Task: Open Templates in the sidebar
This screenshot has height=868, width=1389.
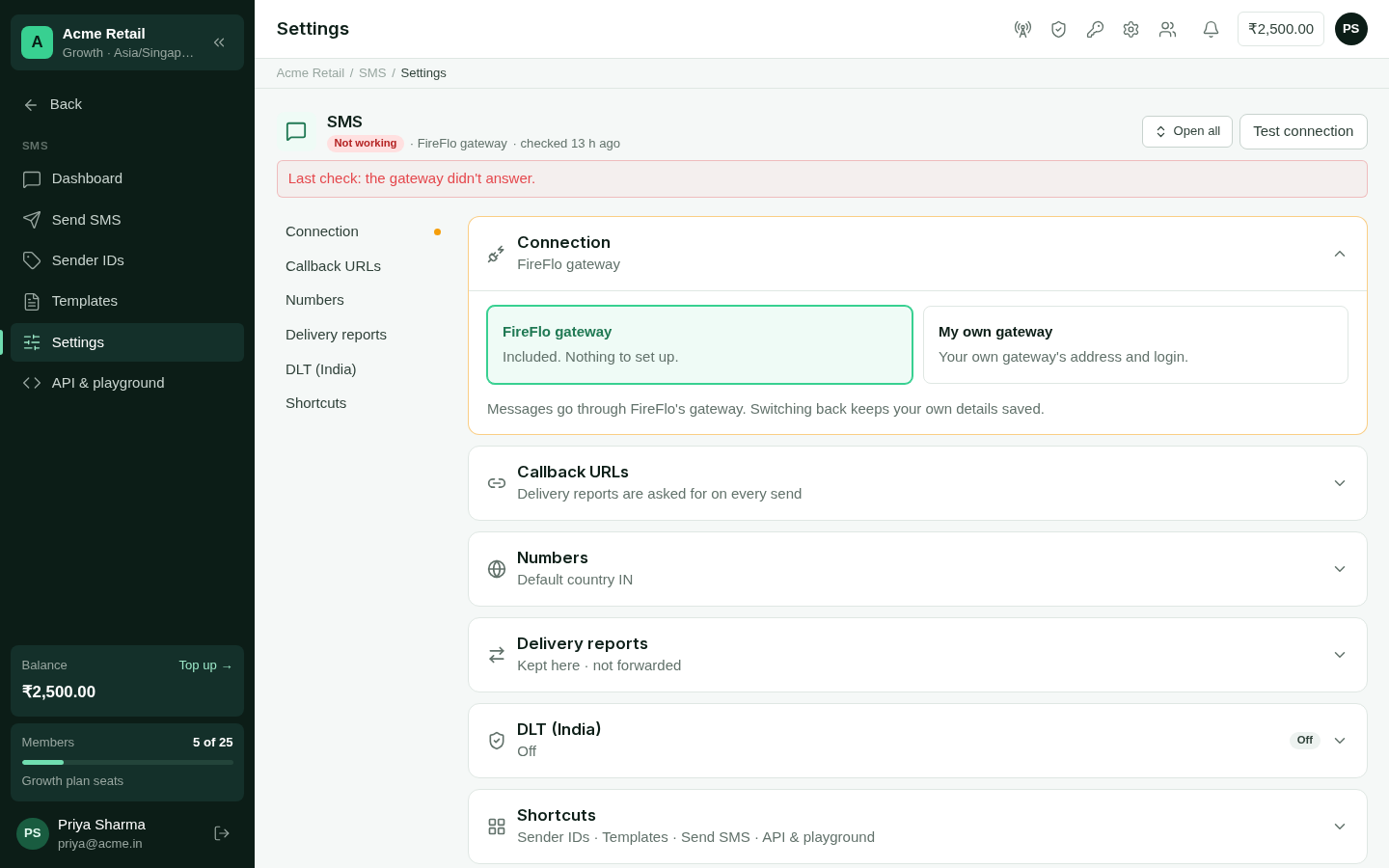Action: 127,301
